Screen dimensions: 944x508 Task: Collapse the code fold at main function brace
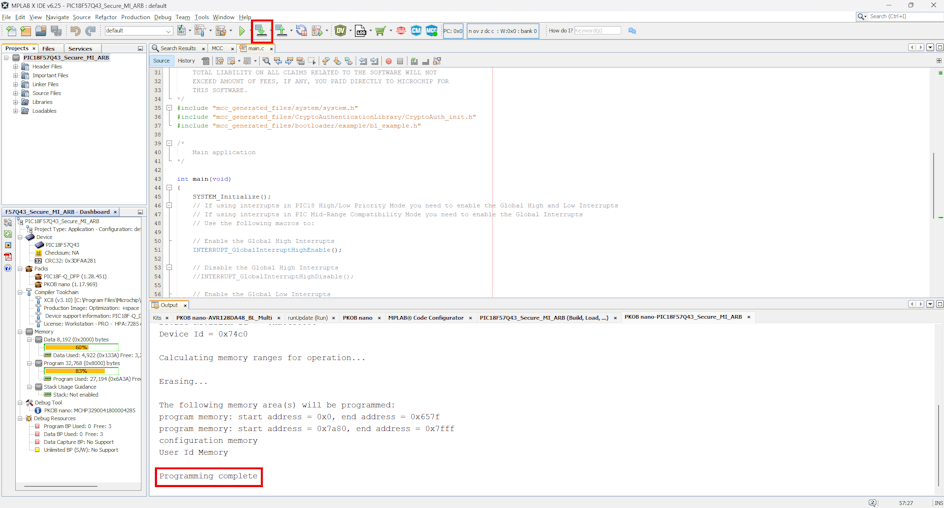(169, 188)
